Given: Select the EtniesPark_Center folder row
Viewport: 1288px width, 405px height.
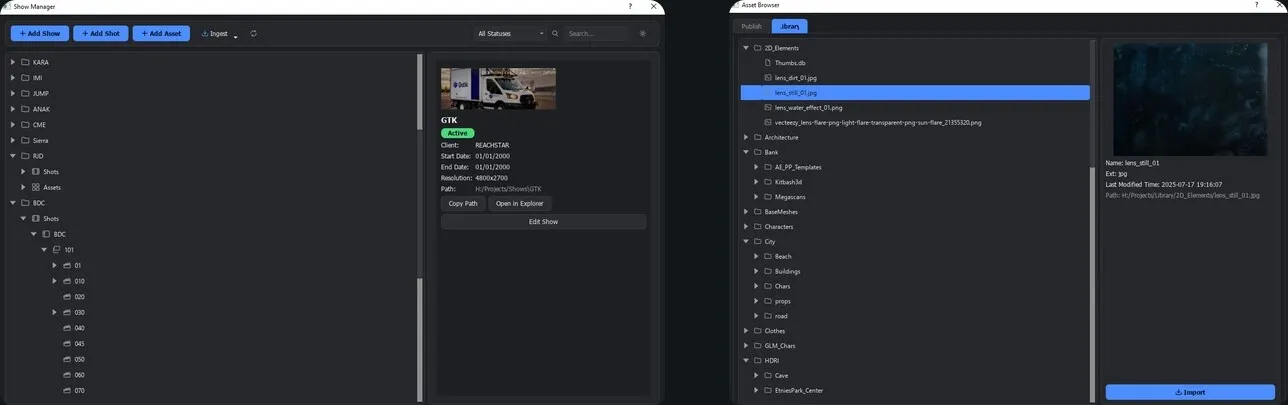Looking at the screenshot, I should [x=915, y=390].
